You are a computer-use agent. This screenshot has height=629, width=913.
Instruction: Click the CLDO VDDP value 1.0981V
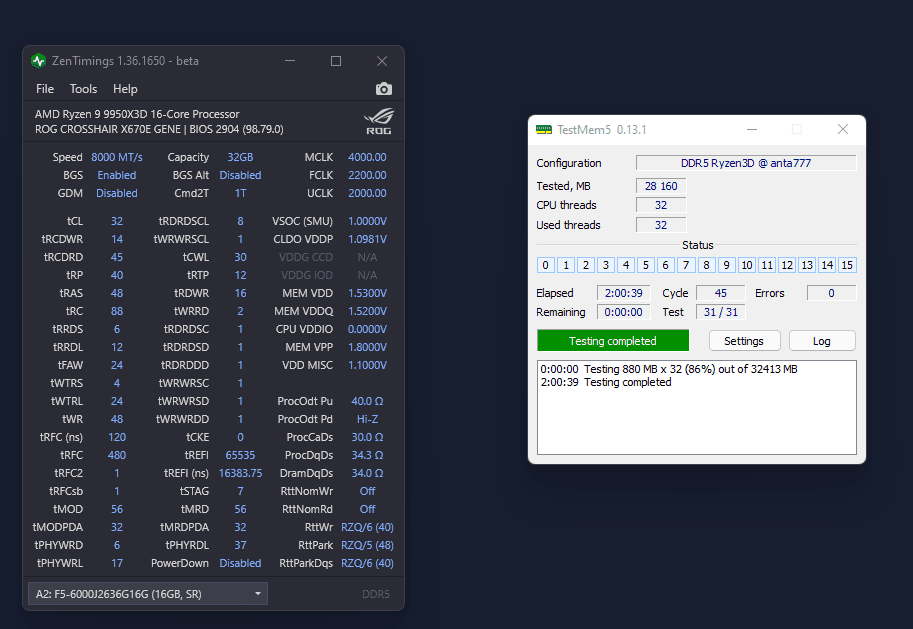coord(367,239)
